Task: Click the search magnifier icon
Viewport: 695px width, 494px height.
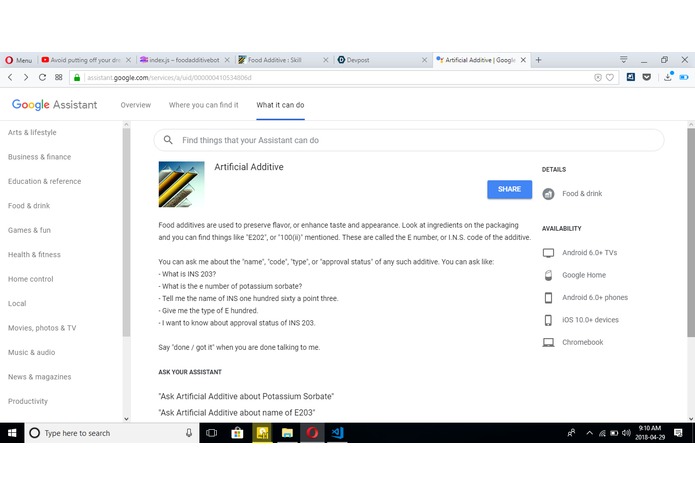Action: click(168, 140)
